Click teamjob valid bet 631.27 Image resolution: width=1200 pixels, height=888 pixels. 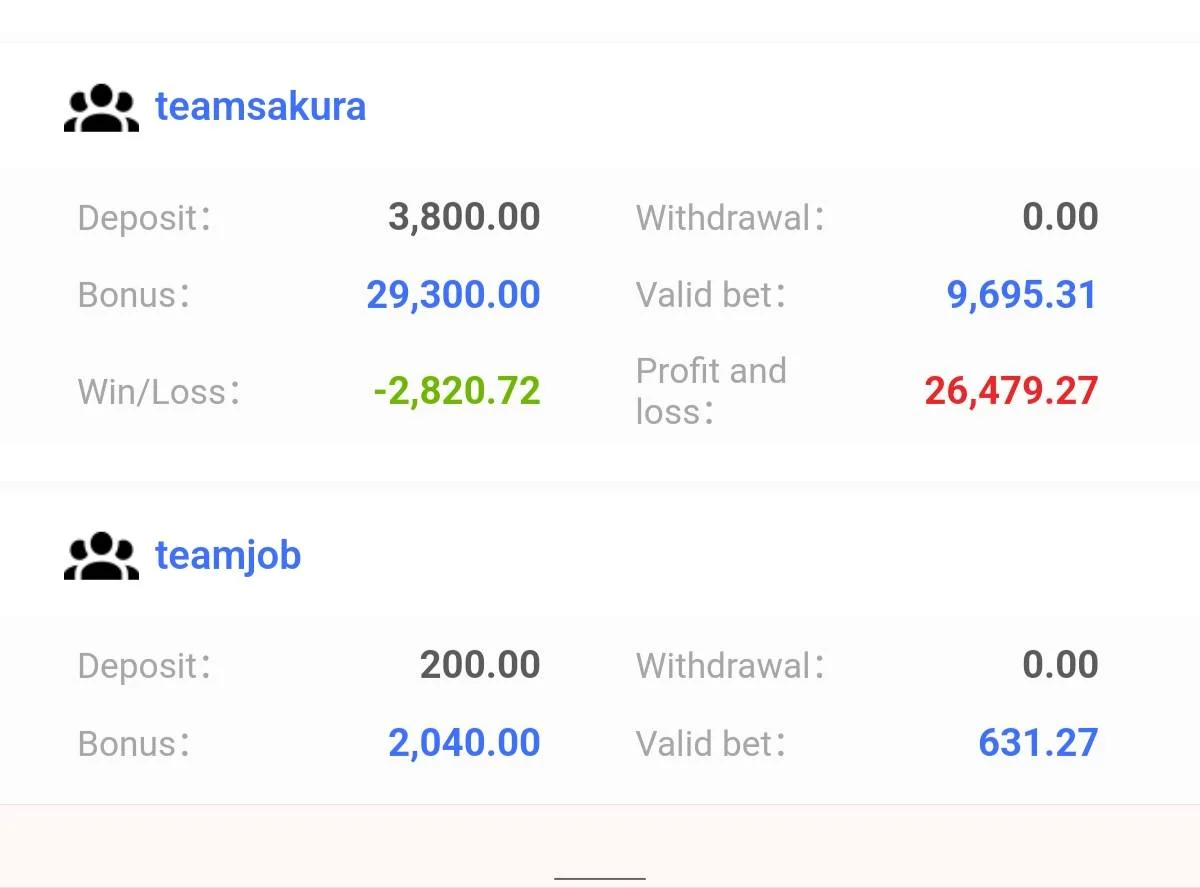(x=1038, y=743)
